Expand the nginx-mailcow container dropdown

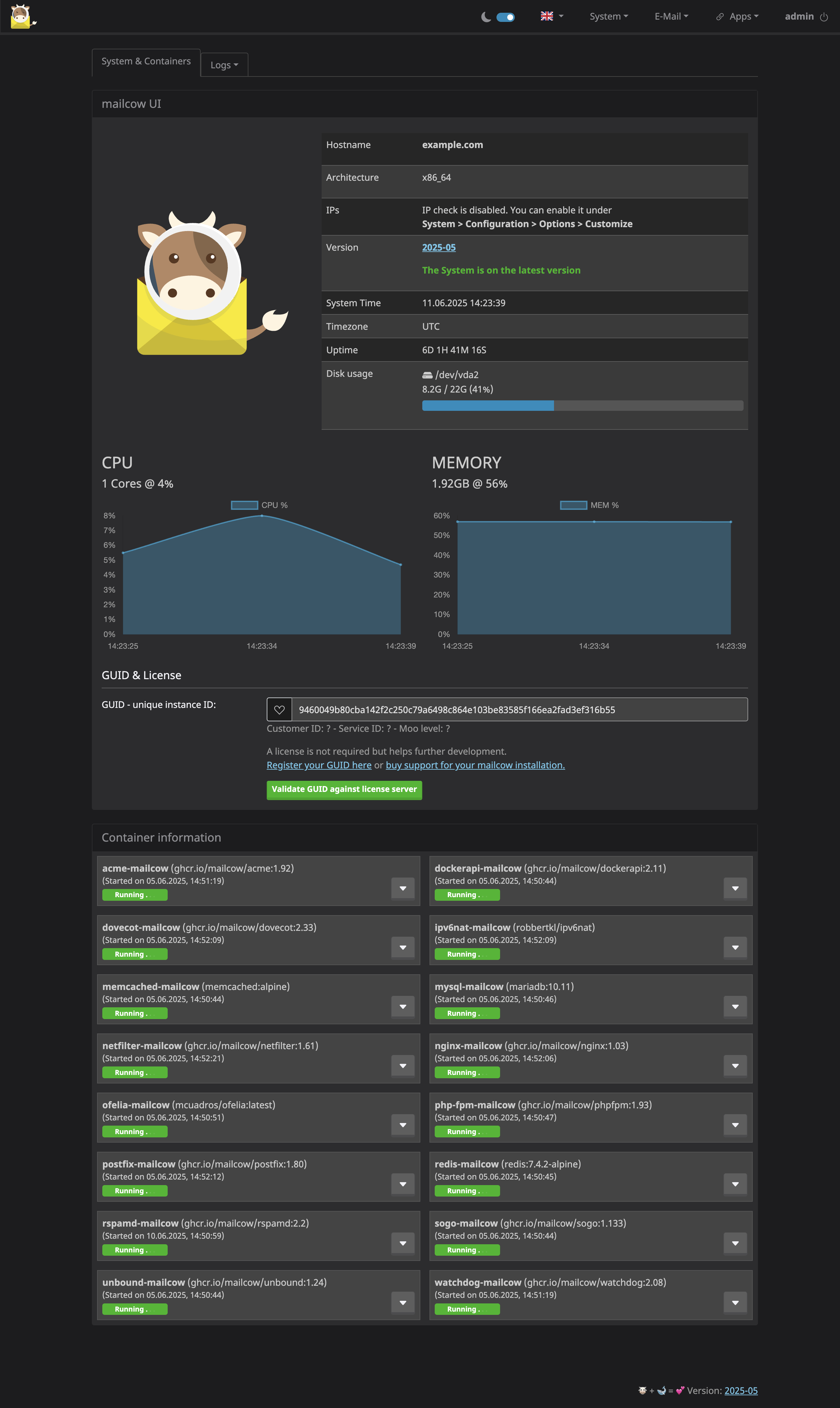click(x=735, y=1066)
